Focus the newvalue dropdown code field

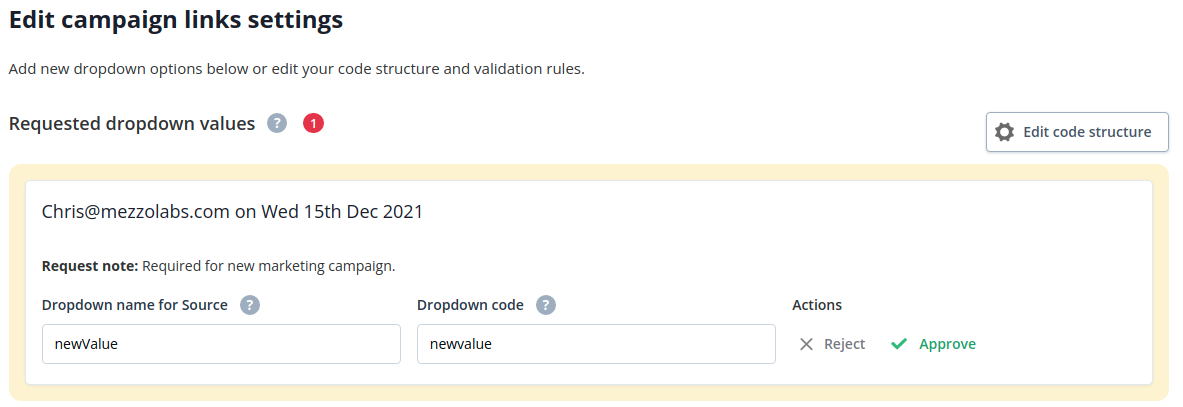click(x=596, y=344)
